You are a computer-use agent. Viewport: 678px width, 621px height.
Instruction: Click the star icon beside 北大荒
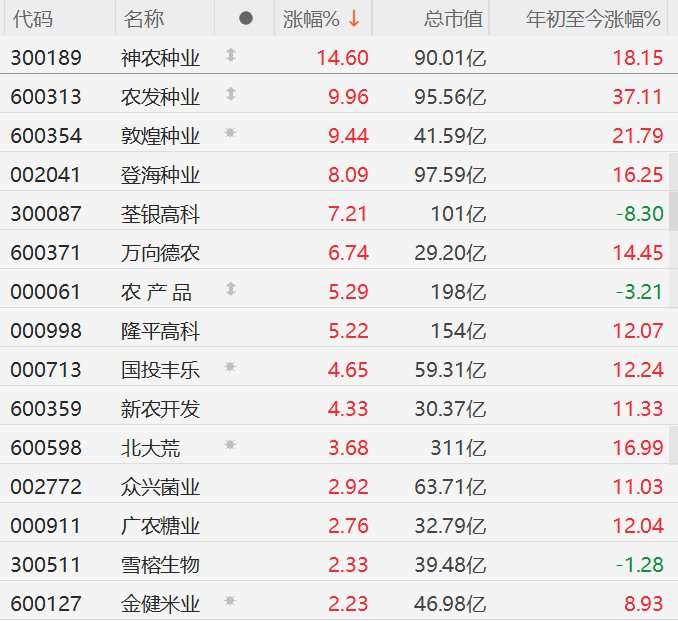click(x=230, y=445)
